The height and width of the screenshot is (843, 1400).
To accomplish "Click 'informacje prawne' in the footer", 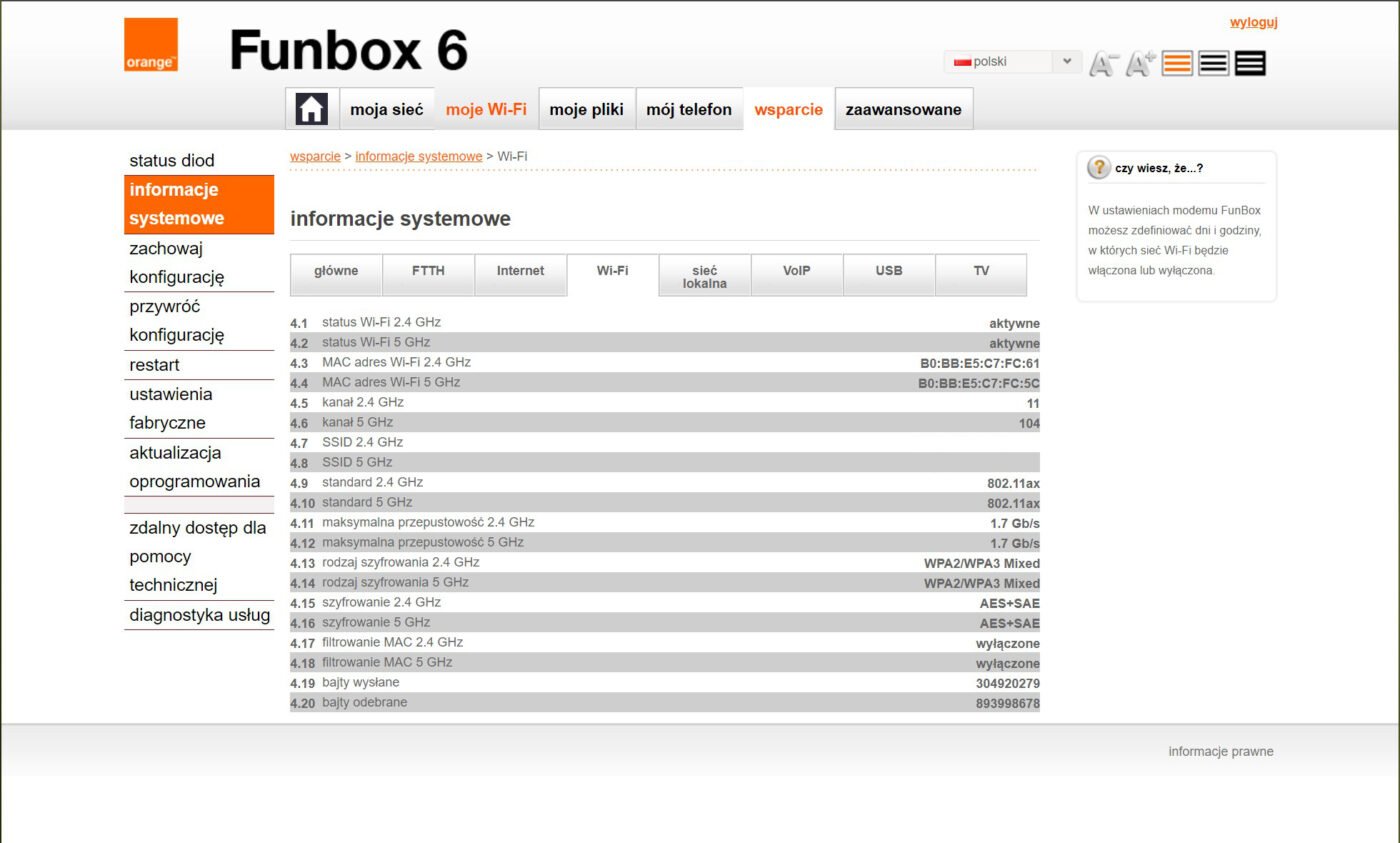I will click(1221, 751).
